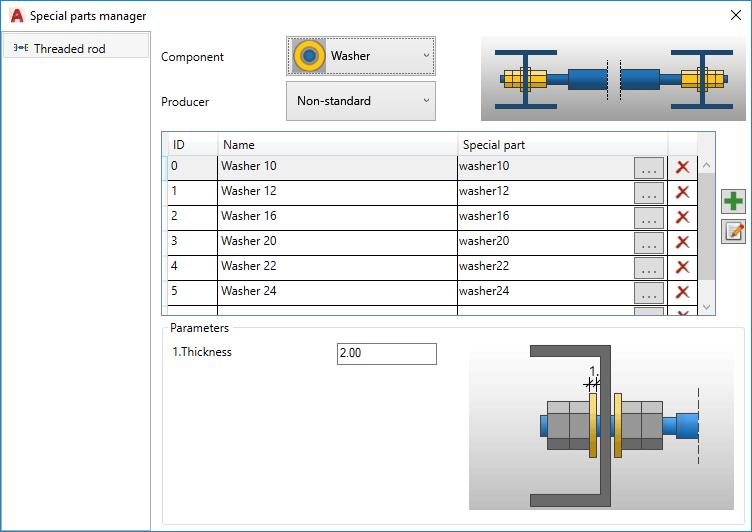Click the green plus add-part icon
The width and height of the screenshot is (752, 532).
[x=733, y=201]
